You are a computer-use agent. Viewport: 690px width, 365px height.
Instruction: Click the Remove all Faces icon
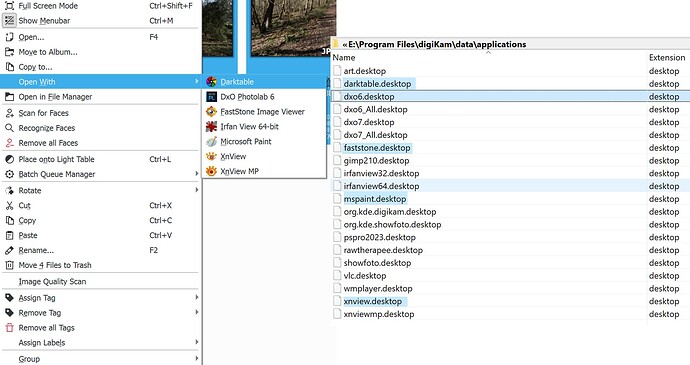pyautogui.click(x=9, y=143)
